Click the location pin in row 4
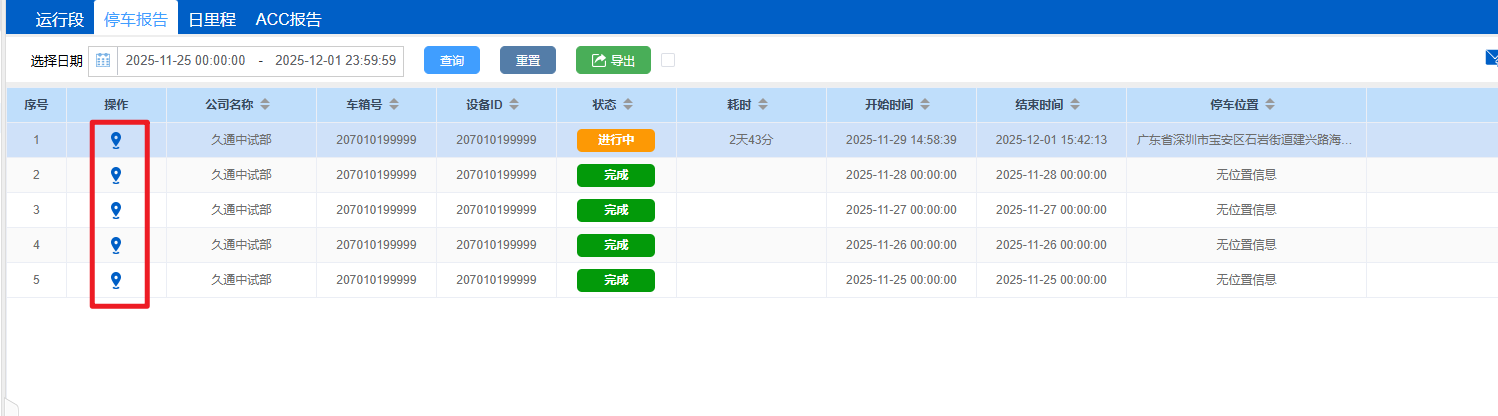 [116, 245]
